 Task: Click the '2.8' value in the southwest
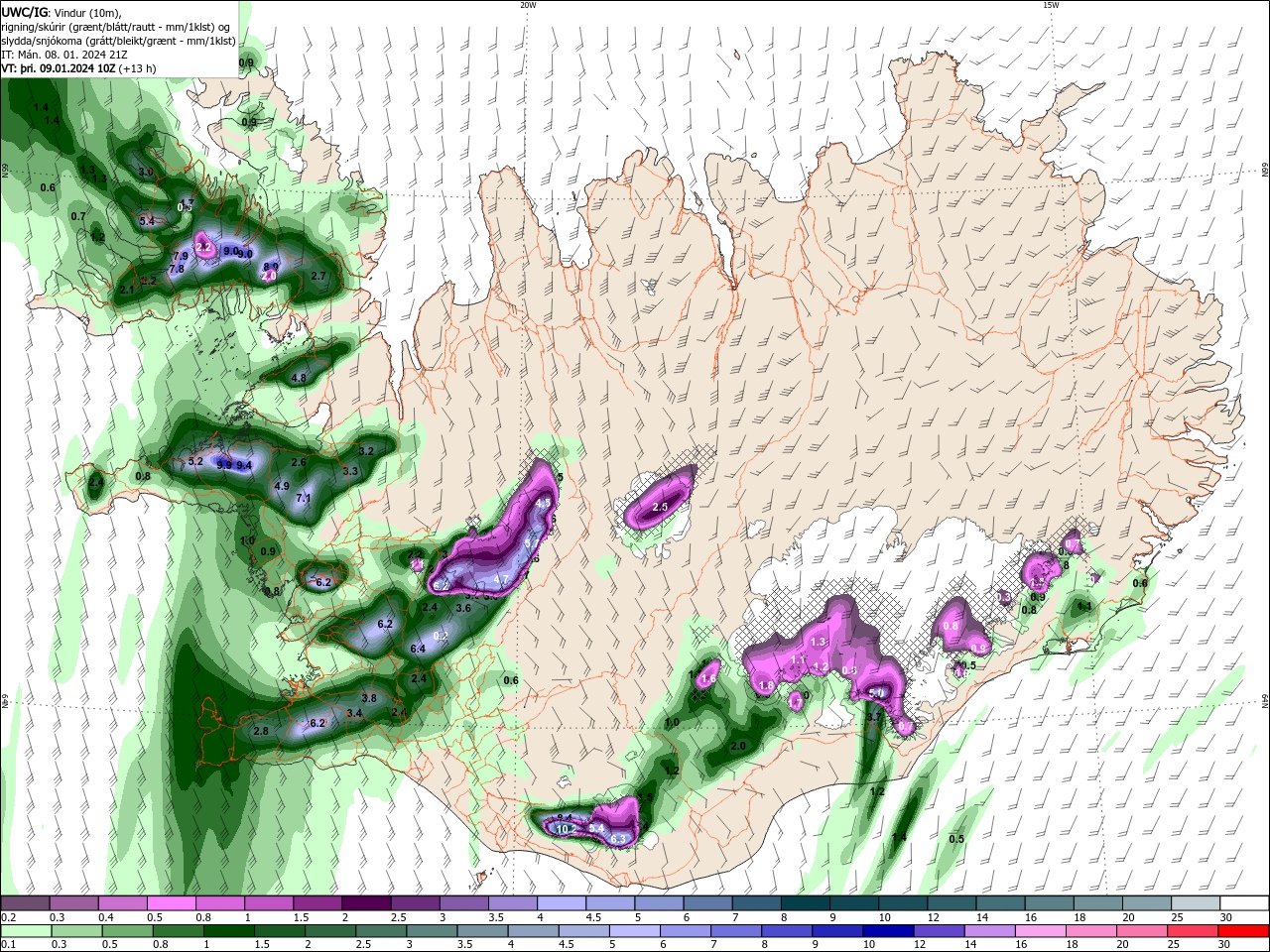(261, 731)
